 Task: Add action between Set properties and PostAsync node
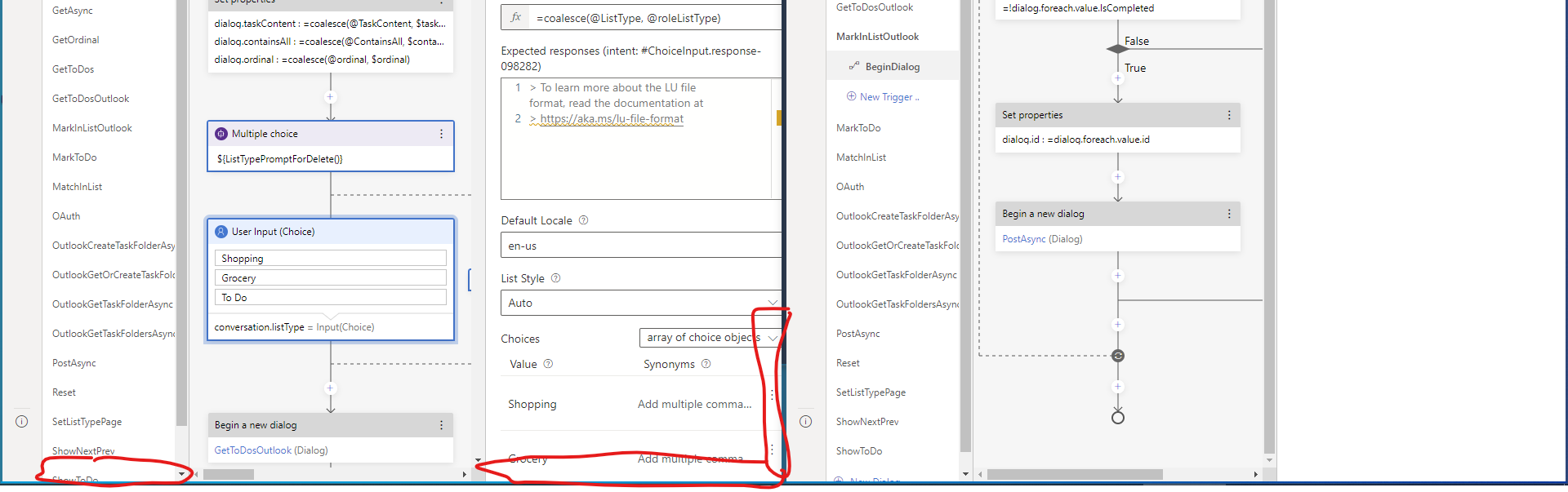1117,177
